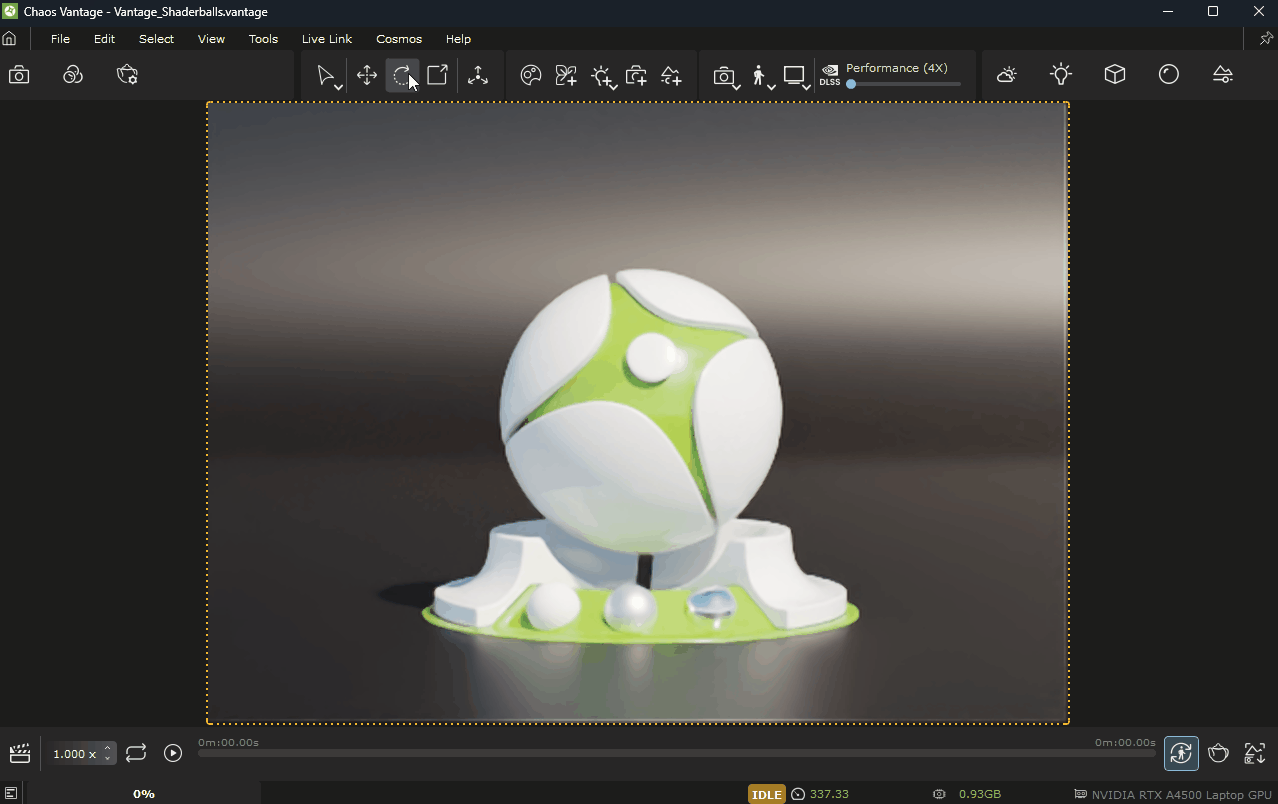1278x804 pixels.
Task: Open the sun and cloud environment panel
Action: [1007, 75]
